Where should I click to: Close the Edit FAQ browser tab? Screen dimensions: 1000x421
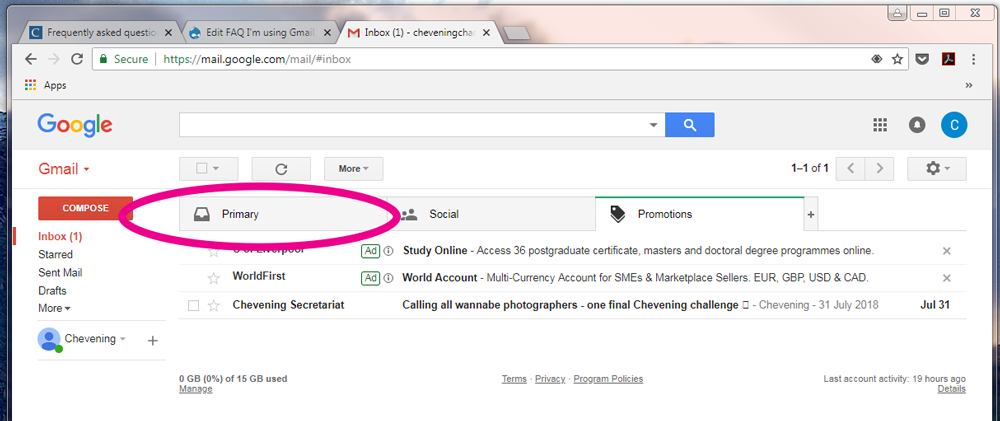(x=327, y=33)
